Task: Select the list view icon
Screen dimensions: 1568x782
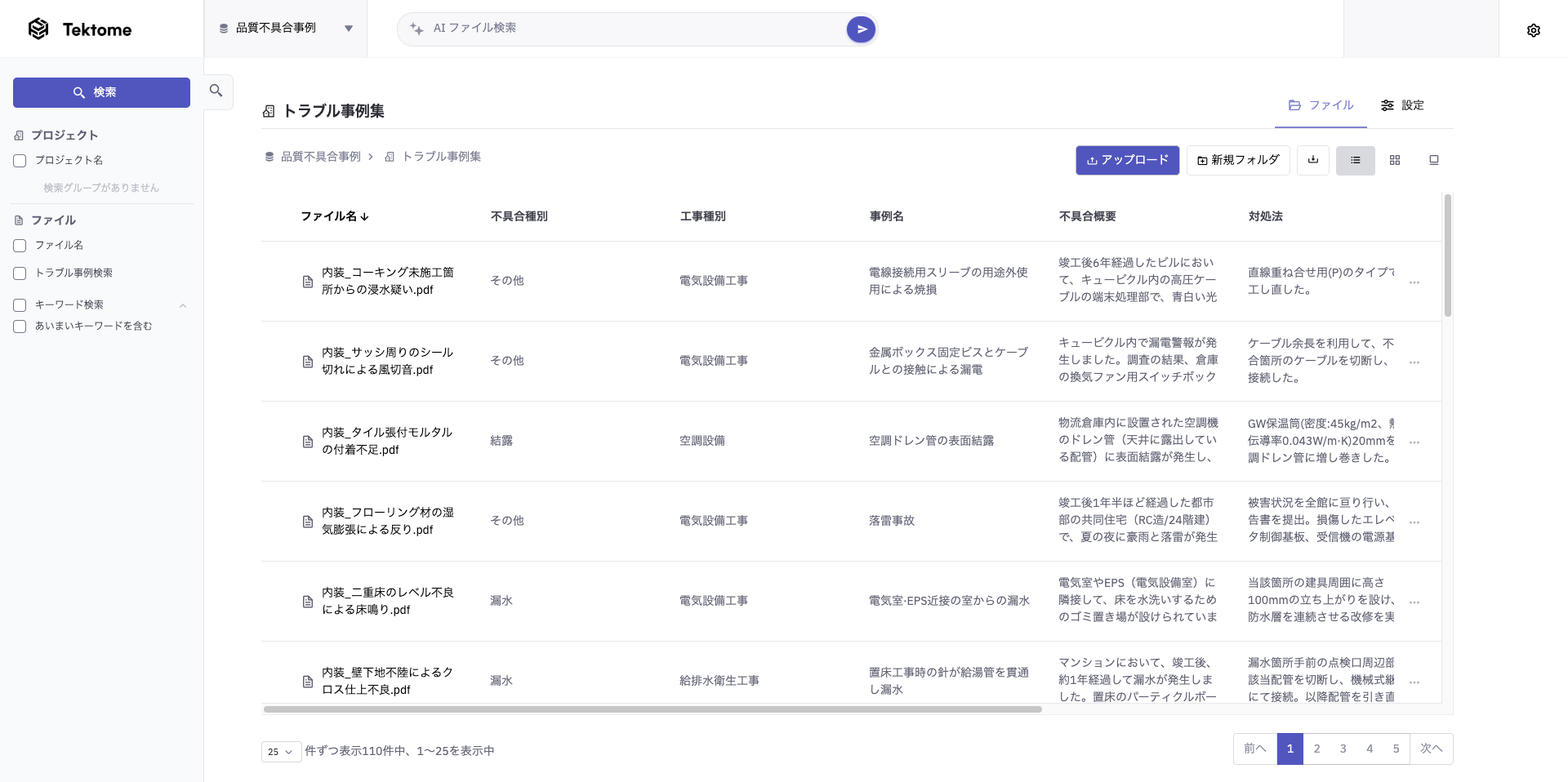Action: pos(1355,160)
